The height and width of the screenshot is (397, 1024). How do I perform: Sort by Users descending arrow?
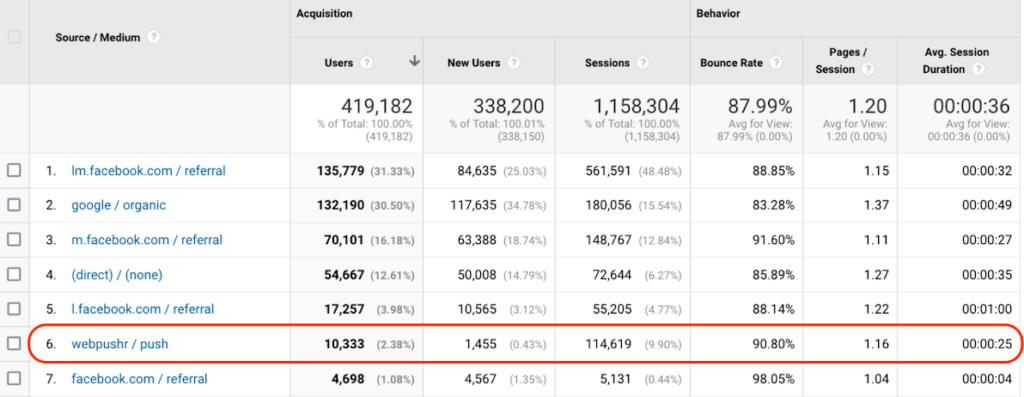(x=414, y=61)
